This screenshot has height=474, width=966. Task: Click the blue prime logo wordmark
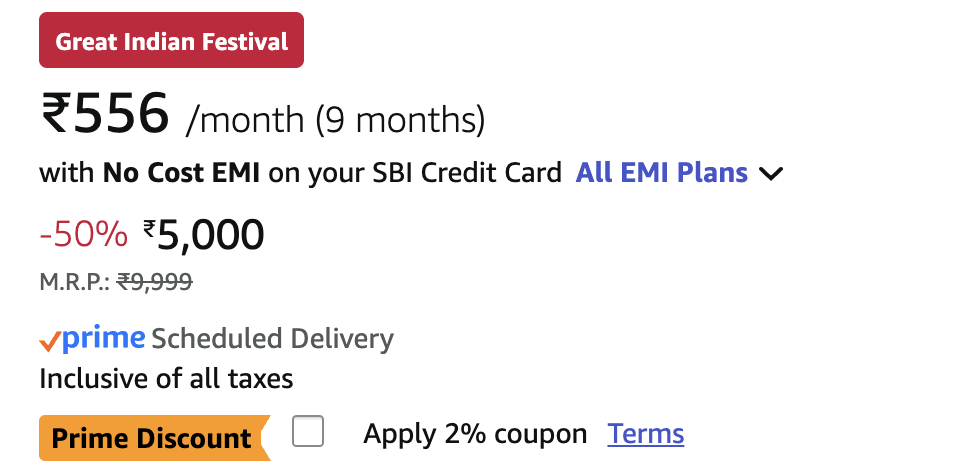(104, 339)
